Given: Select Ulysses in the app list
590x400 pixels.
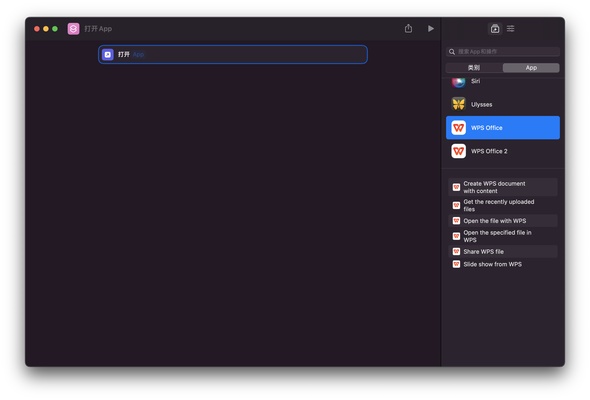Looking at the screenshot, I should 503,104.
